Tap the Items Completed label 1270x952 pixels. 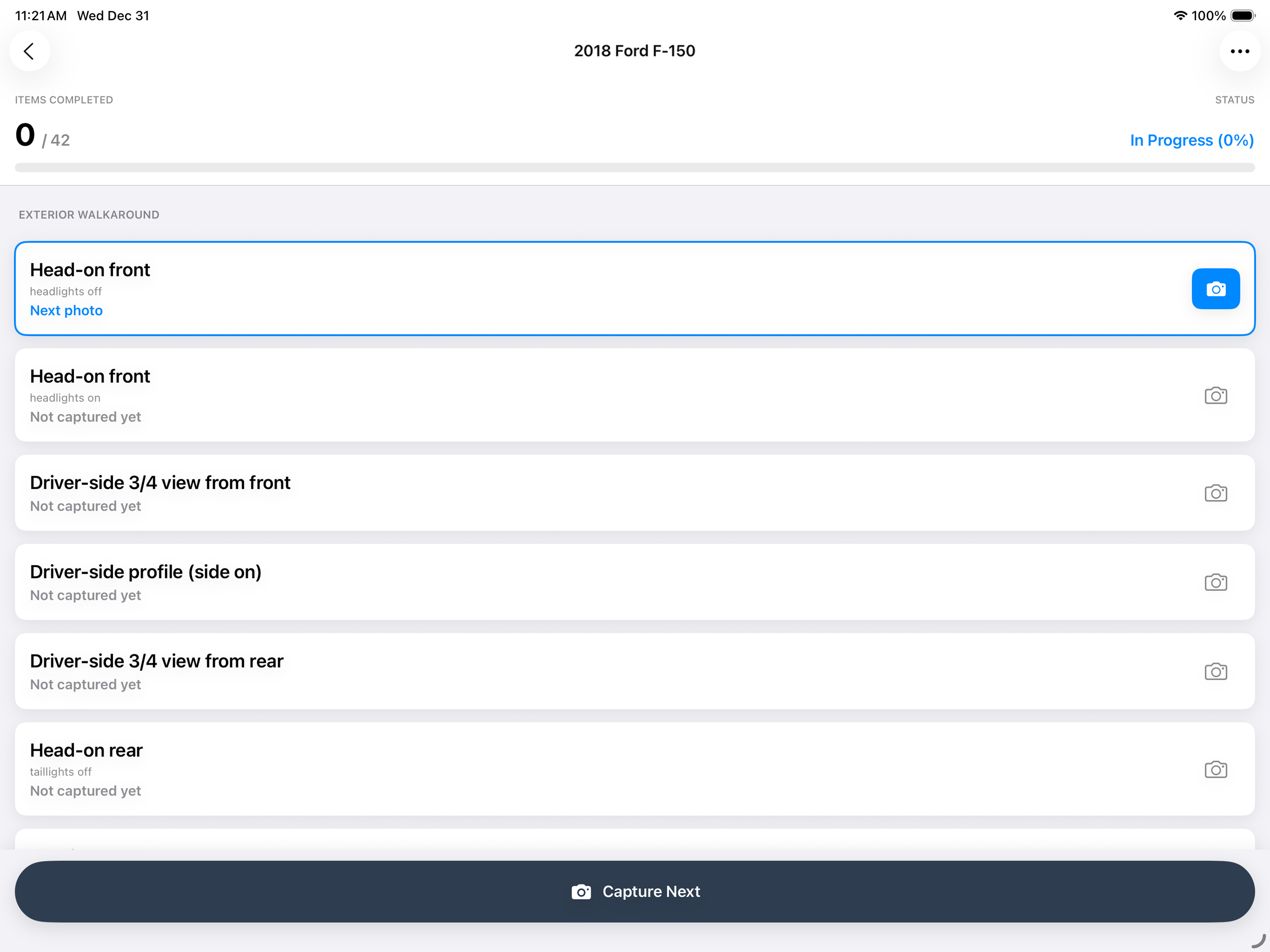pyautogui.click(x=64, y=100)
